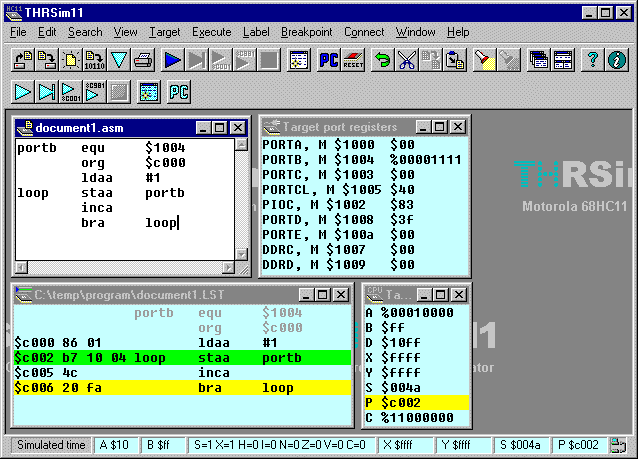
Task: Select the highlighted P $c002 register row
Action: [414, 401]
